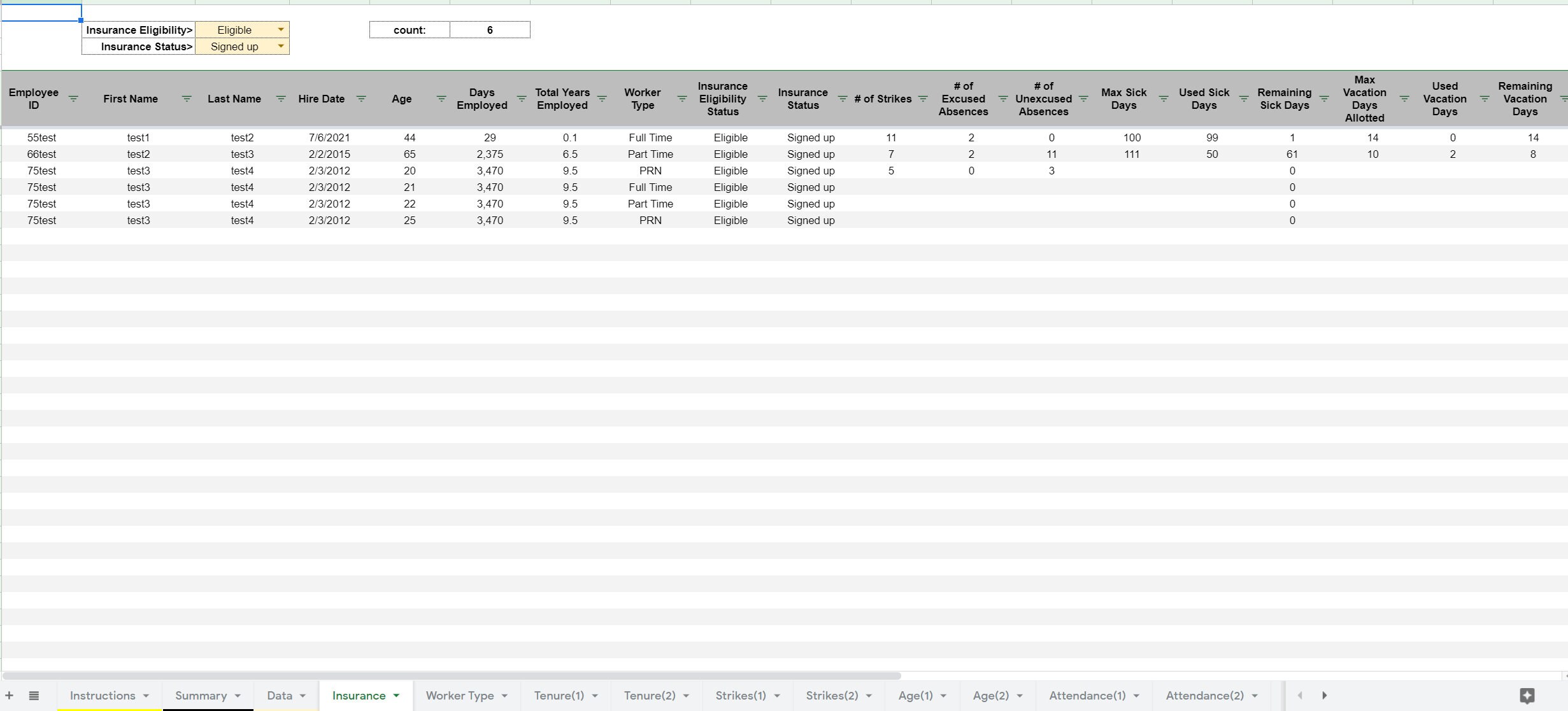Open the filter for Insurance Status column
1568x711 pixels.
pyautogui.click(x=843, y=99)
